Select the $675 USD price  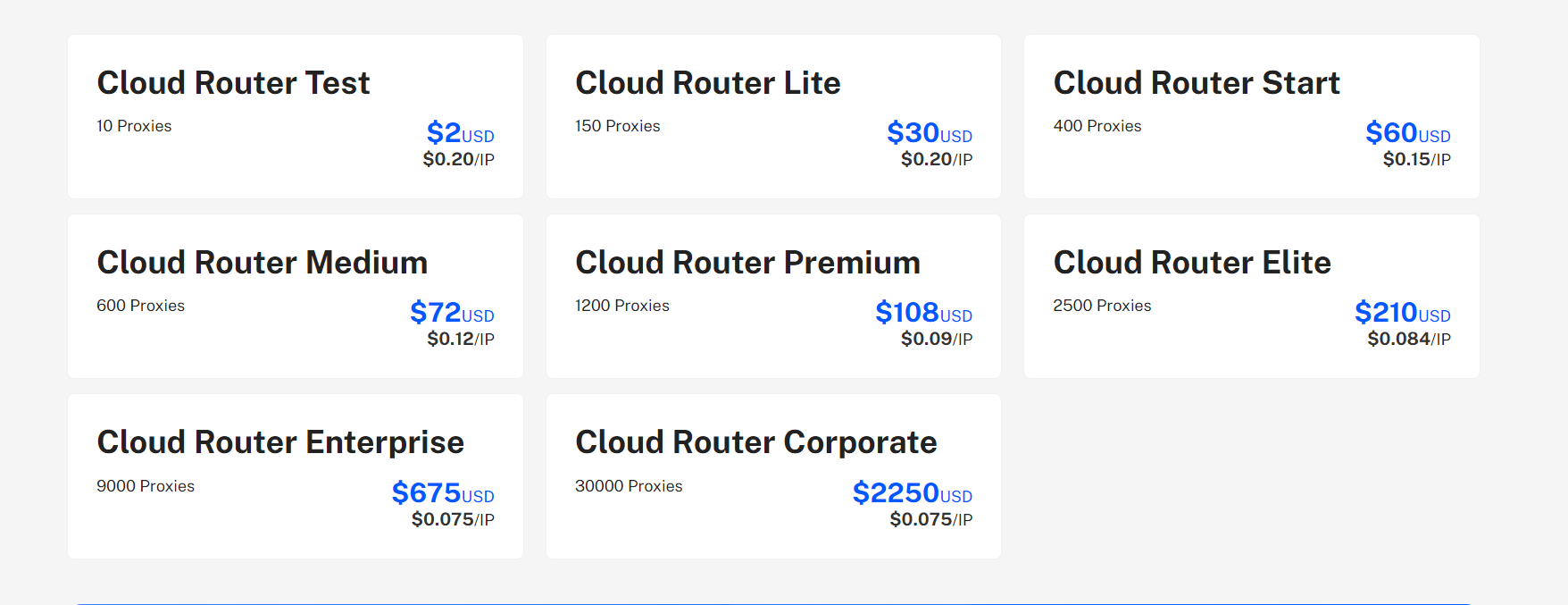coord(443,492)
